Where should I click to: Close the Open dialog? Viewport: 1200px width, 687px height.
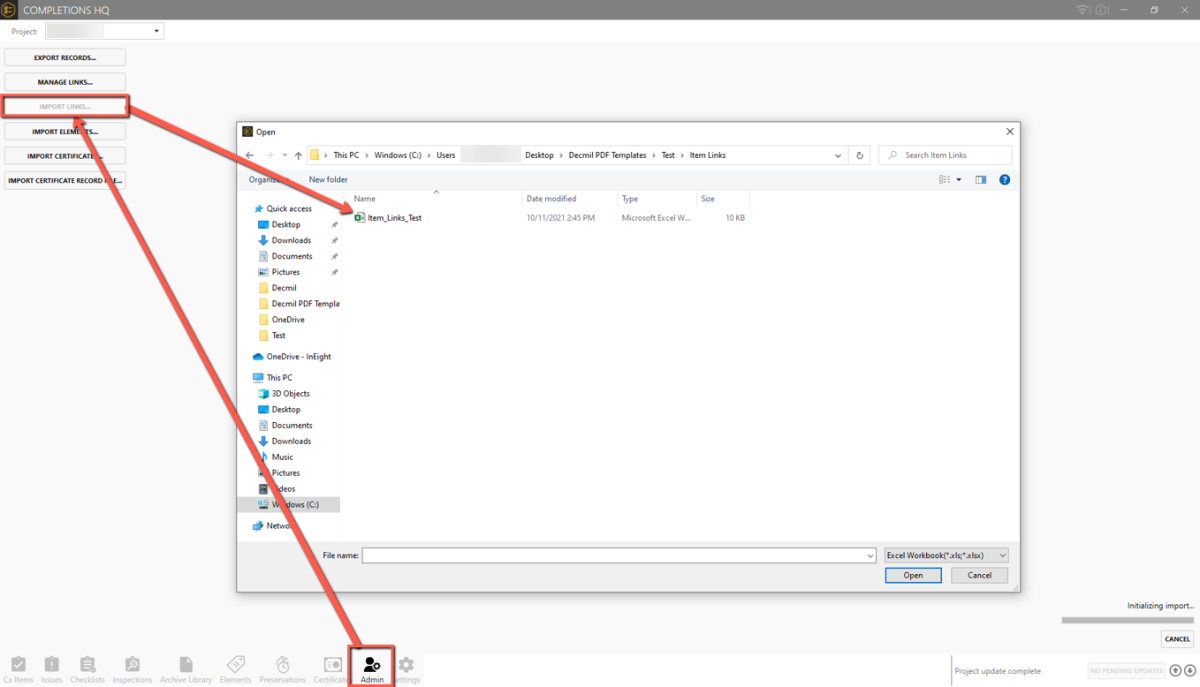(x=1010, y=131)
